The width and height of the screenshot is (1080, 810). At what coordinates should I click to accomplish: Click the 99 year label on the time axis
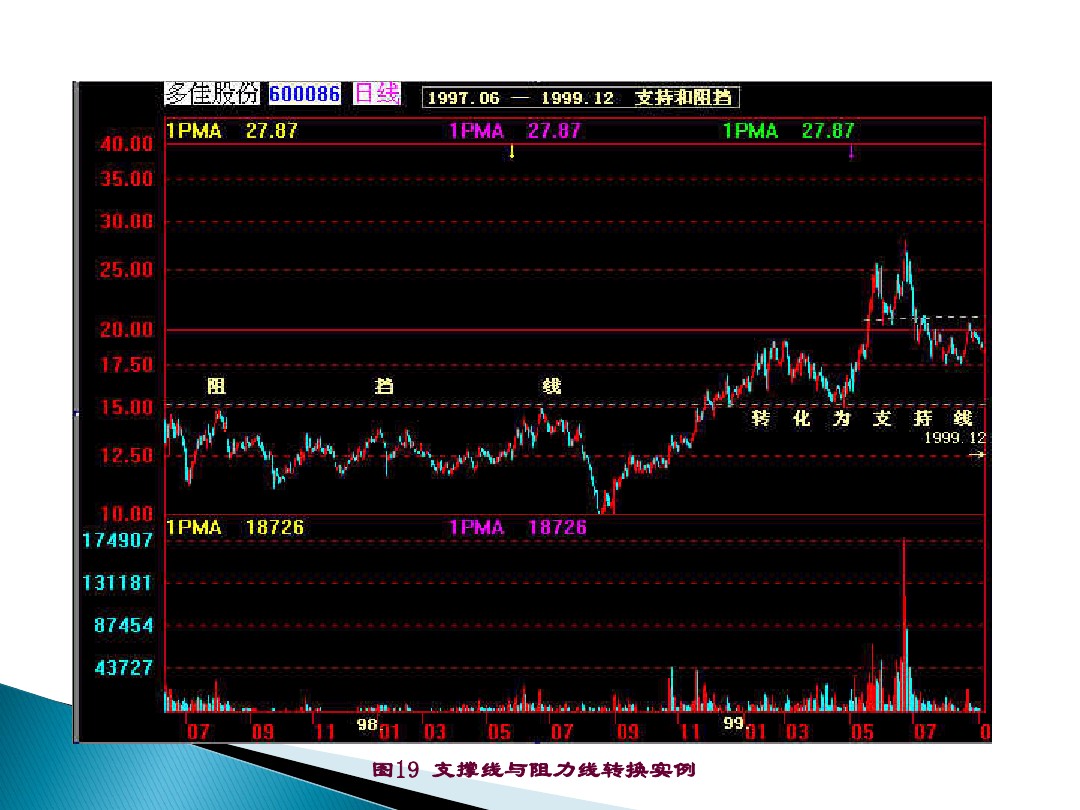734,724
